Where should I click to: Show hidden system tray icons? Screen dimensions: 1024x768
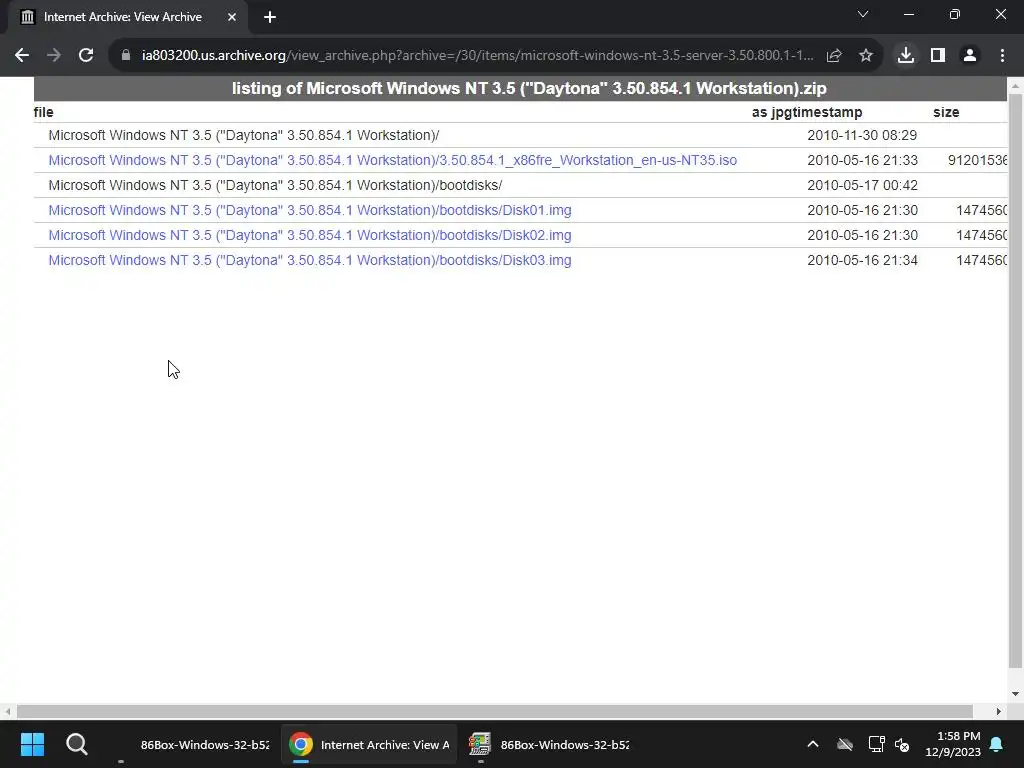813,744
